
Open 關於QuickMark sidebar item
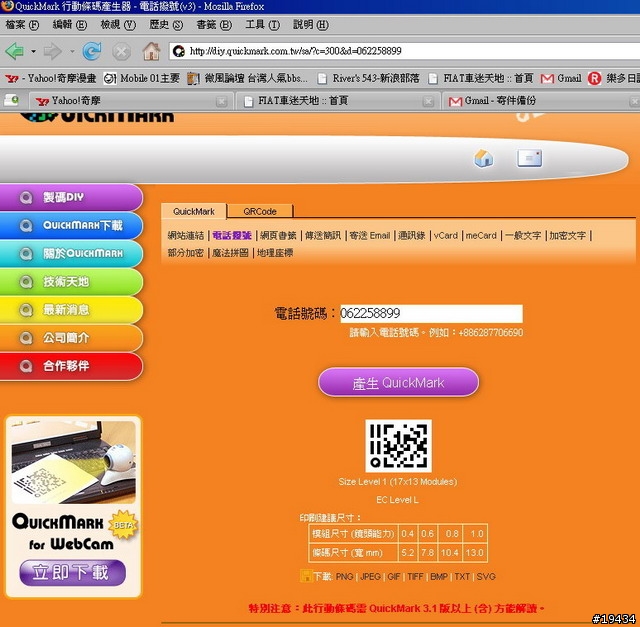[x=71, y=253]
